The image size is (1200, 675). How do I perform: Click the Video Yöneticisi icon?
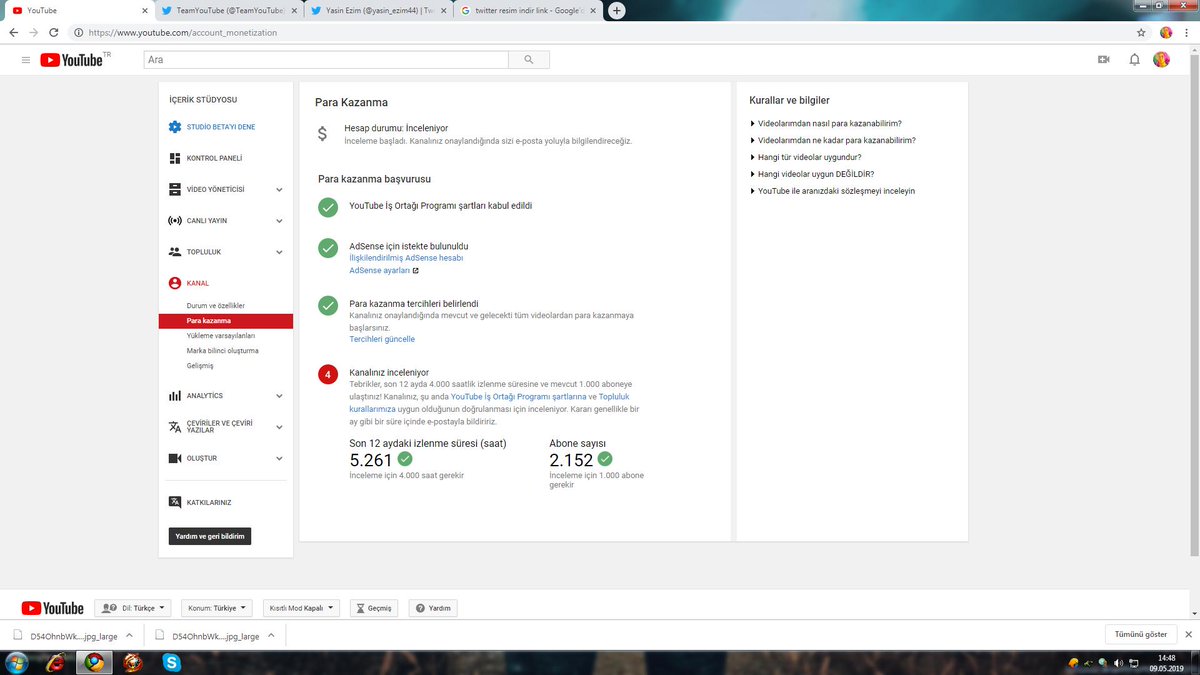(x=175, y=189)
